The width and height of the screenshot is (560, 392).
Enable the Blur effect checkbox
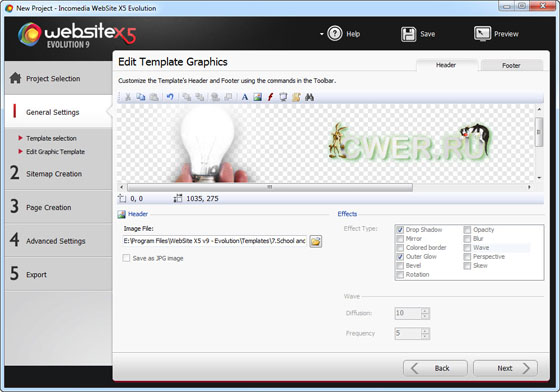click(x=467, y=238)
